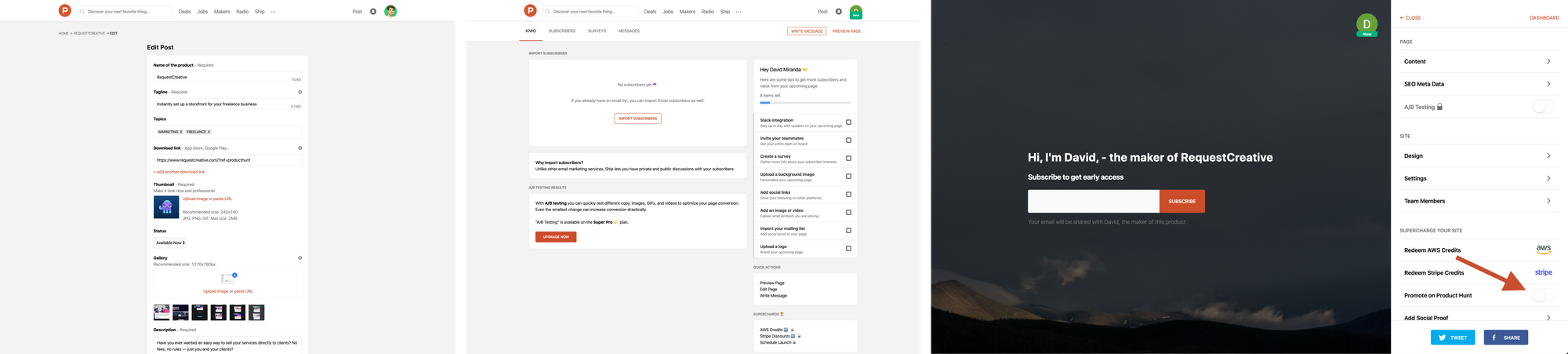Open the Surveys tab

tap(597, 31)
